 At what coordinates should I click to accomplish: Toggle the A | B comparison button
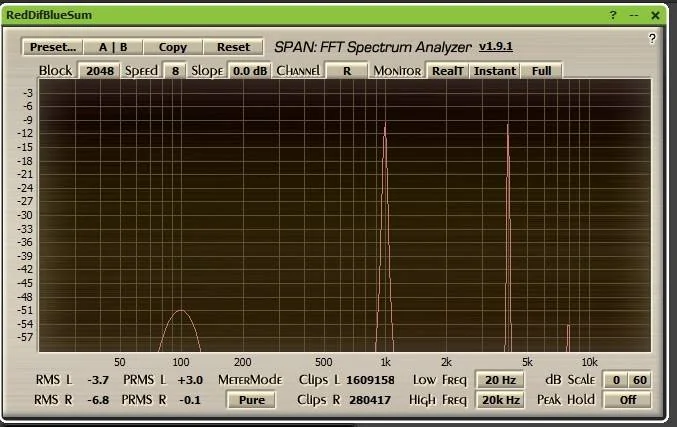pos(113,47)
